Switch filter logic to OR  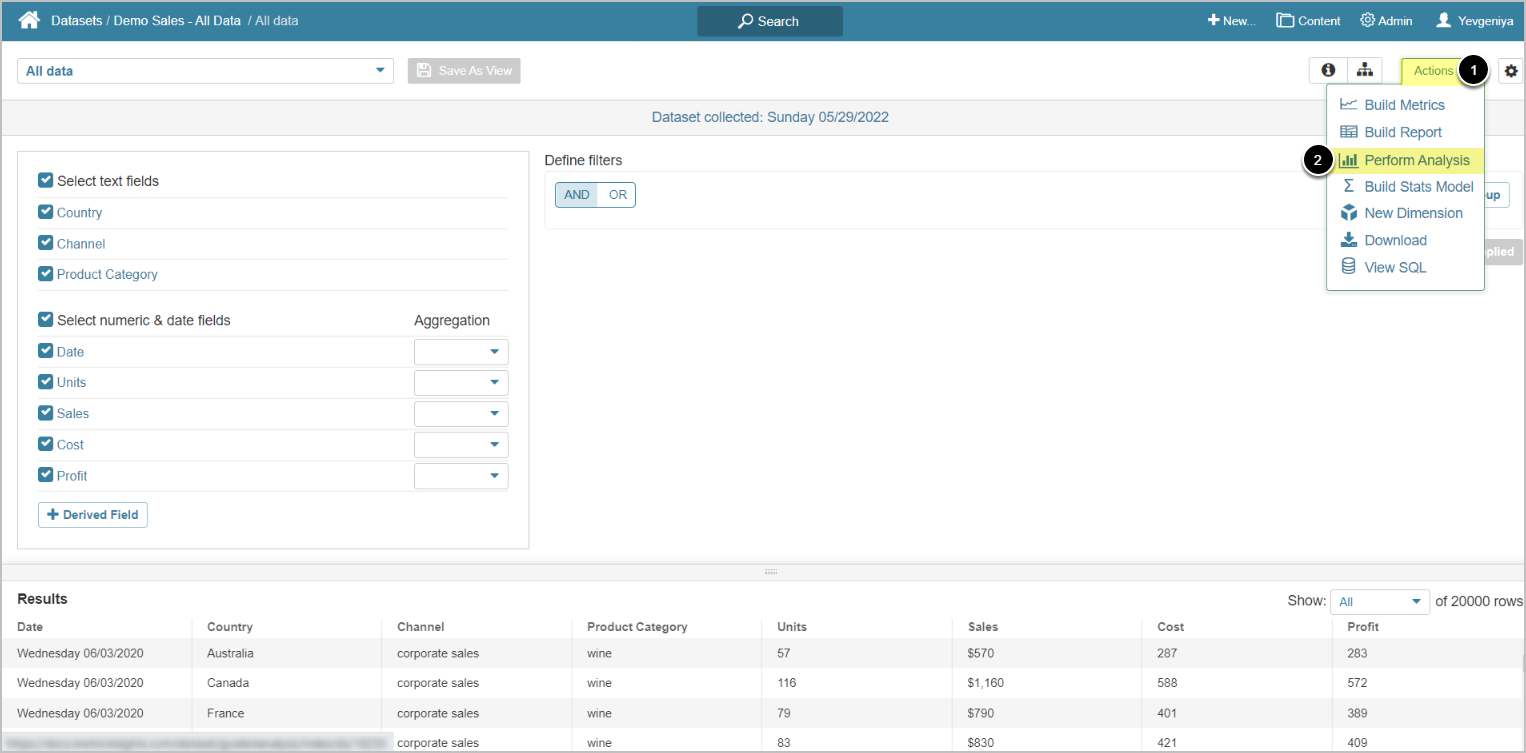click(618, 195)
